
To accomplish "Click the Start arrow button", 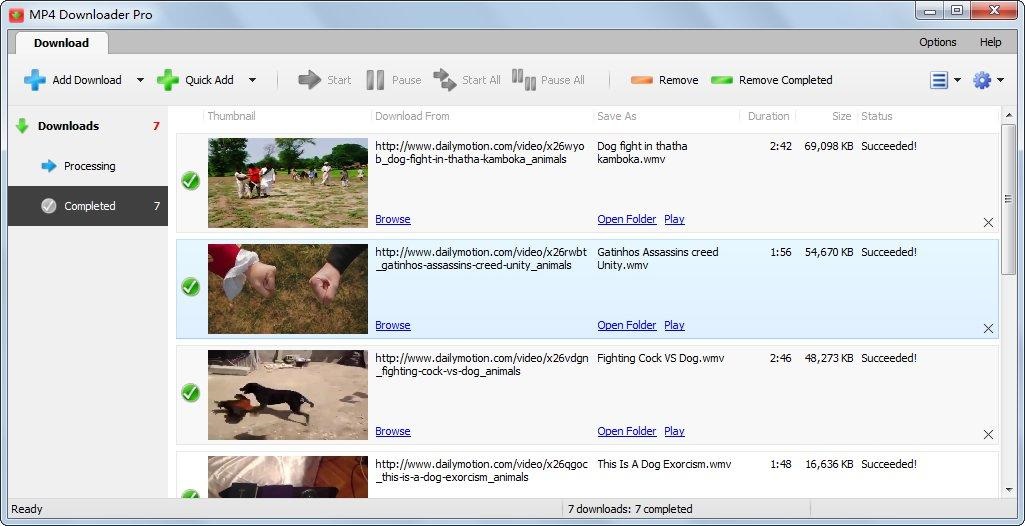I will coord(324,80).
